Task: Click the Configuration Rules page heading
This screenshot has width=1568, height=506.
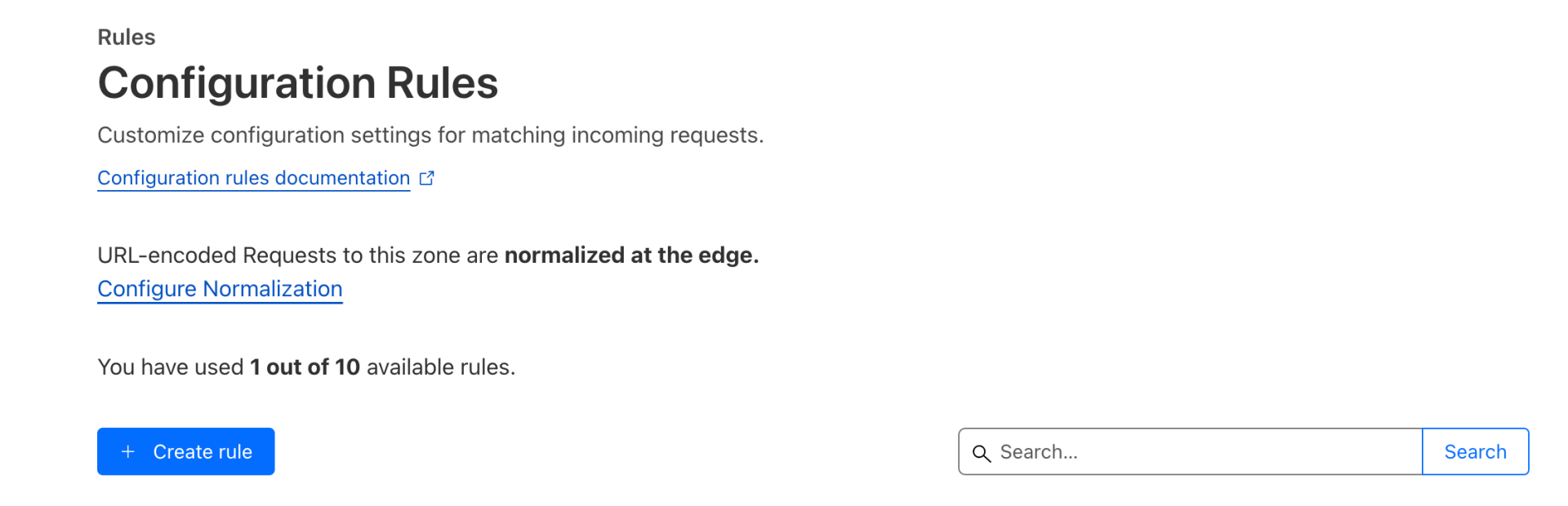Action: click(297, 82)
